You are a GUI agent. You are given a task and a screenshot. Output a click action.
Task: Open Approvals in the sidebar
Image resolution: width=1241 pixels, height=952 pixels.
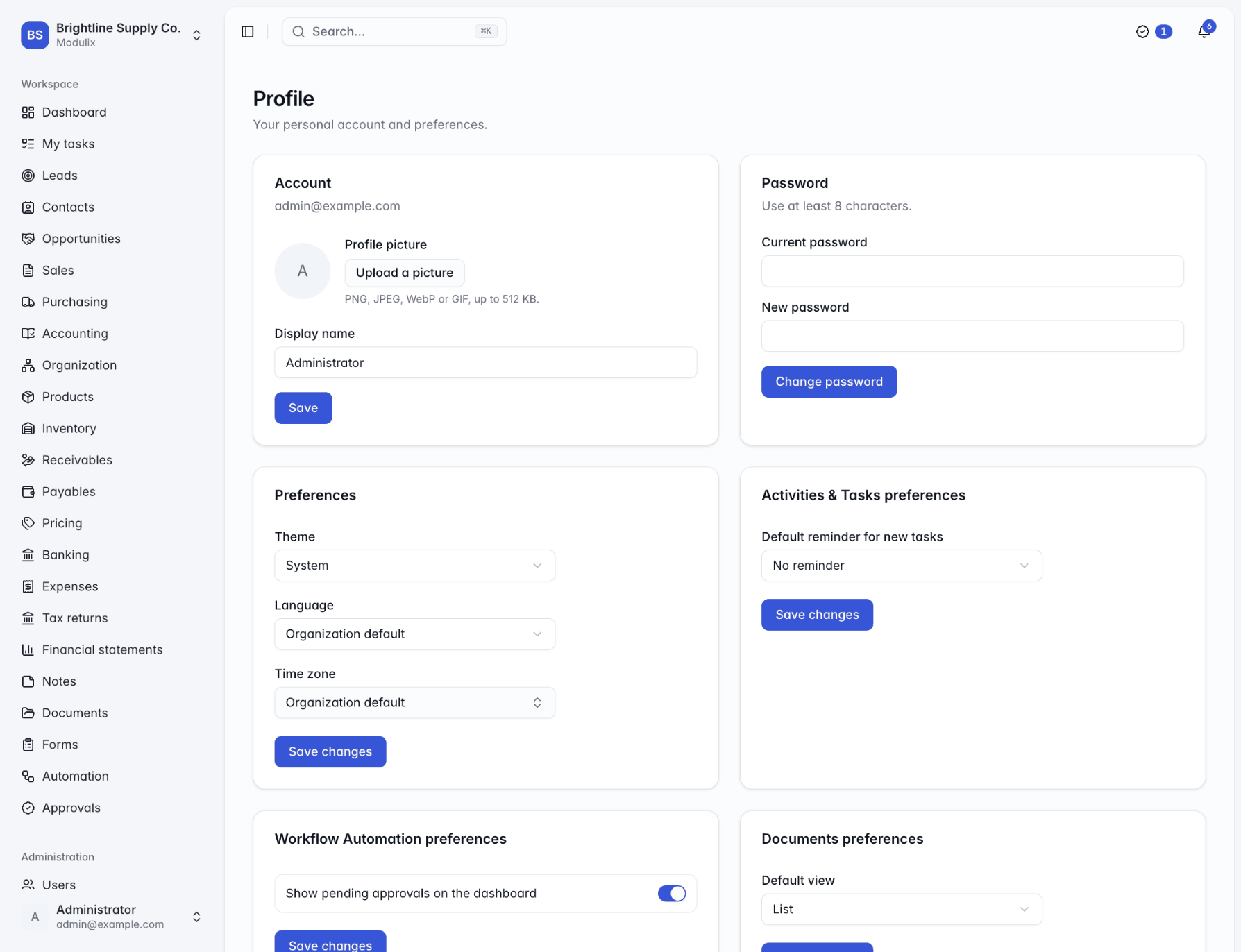tap(112, 808)
